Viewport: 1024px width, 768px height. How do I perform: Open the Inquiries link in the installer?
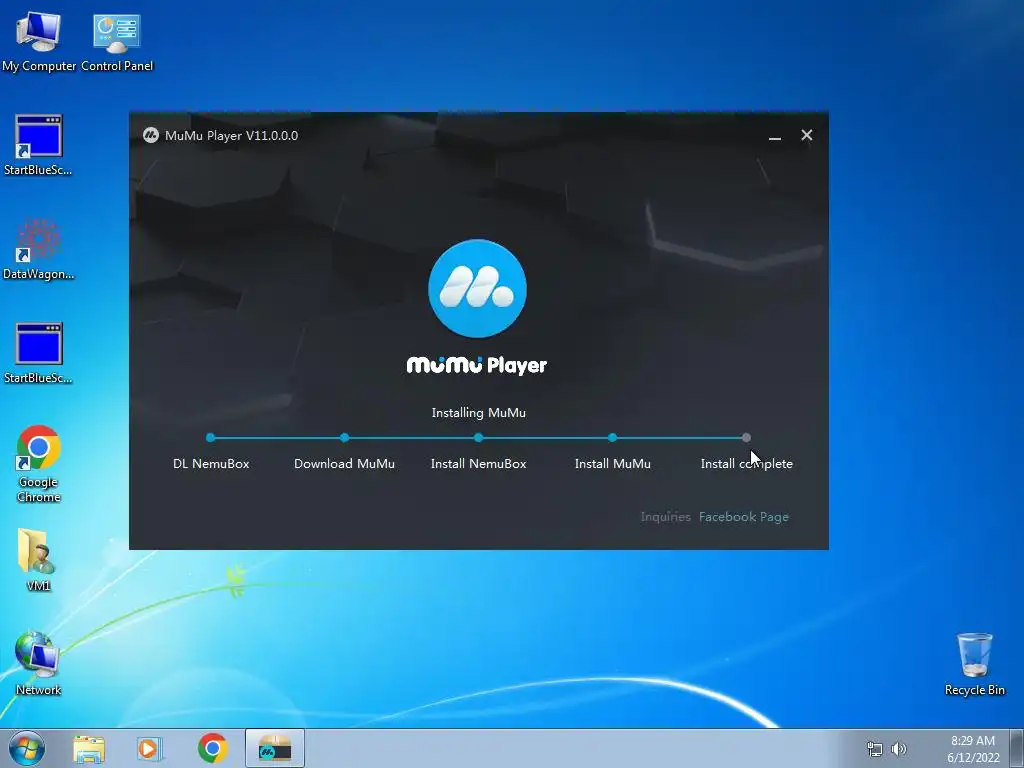click(665, 517)
